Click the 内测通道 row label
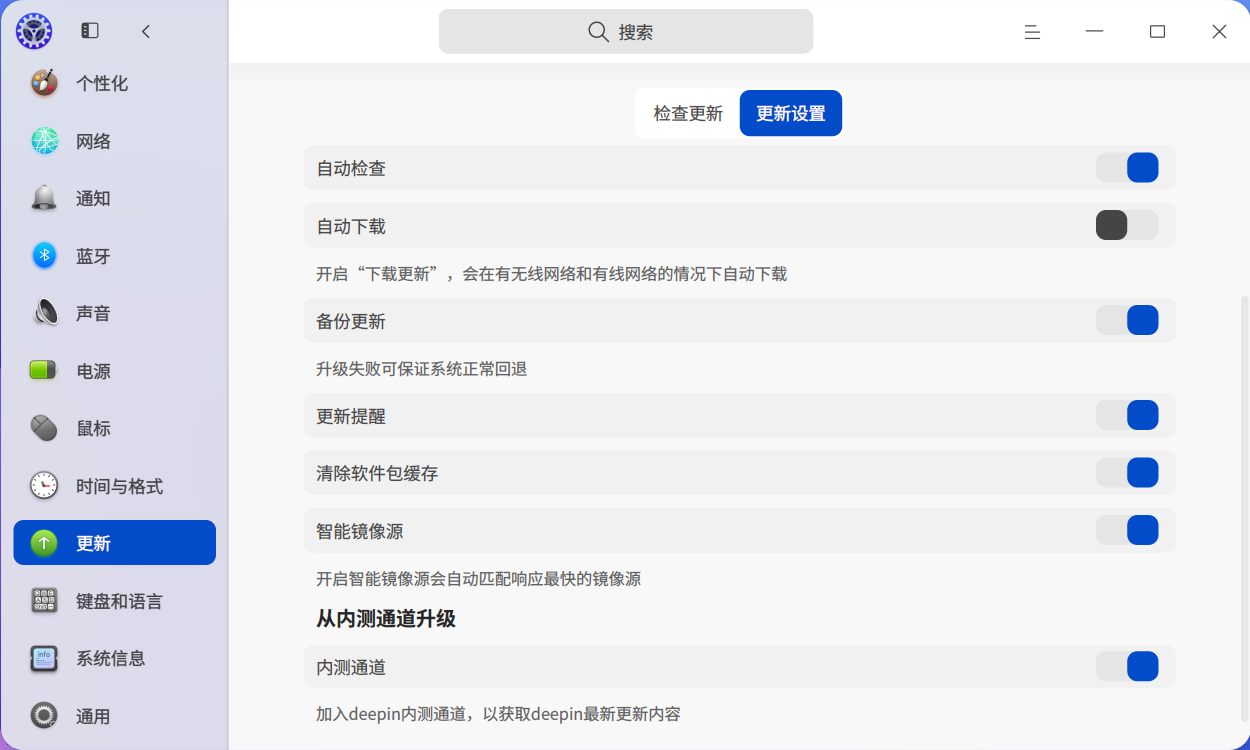Screen dimensions: 1250x750 coord(351,667)
